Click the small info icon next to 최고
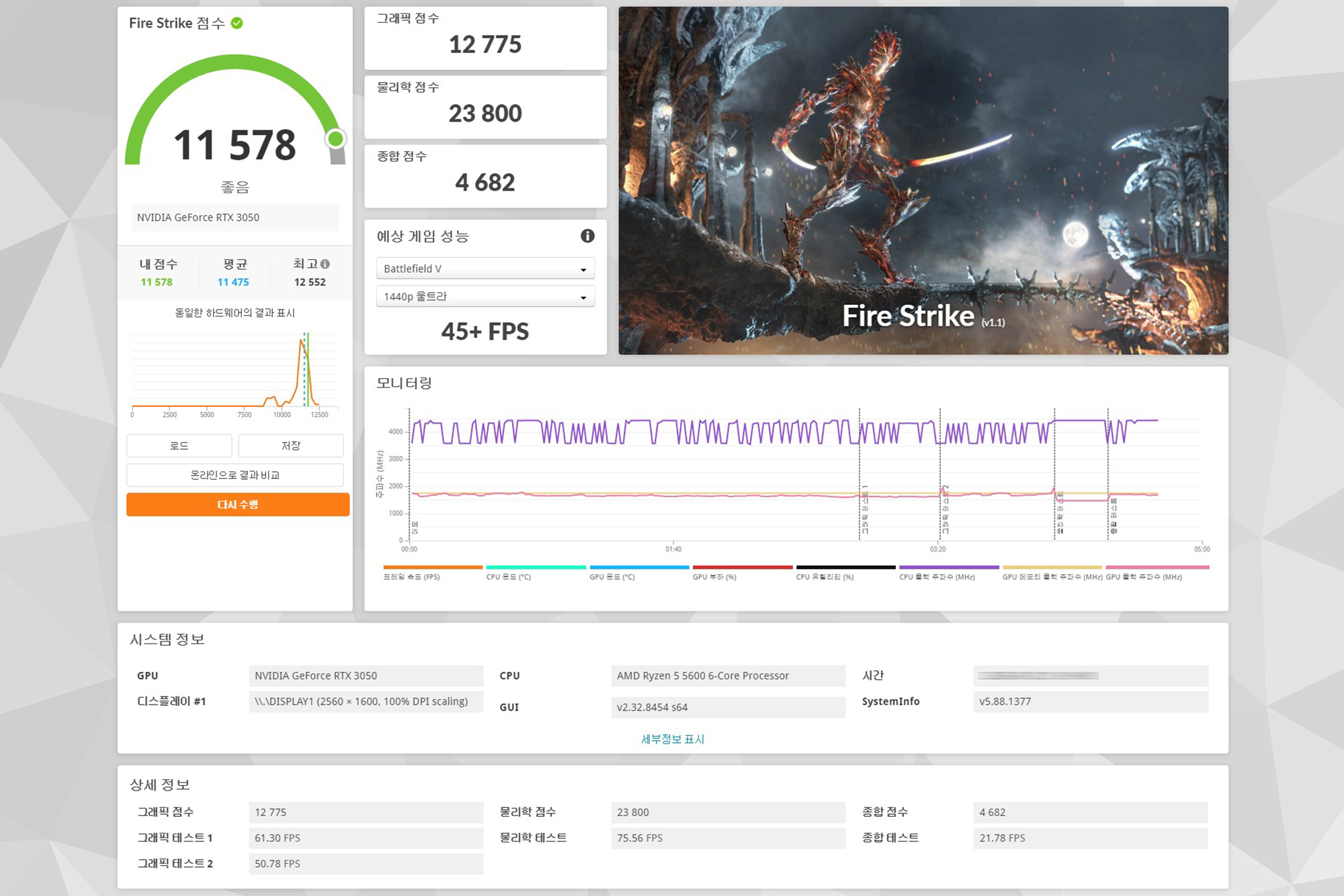 325,264
